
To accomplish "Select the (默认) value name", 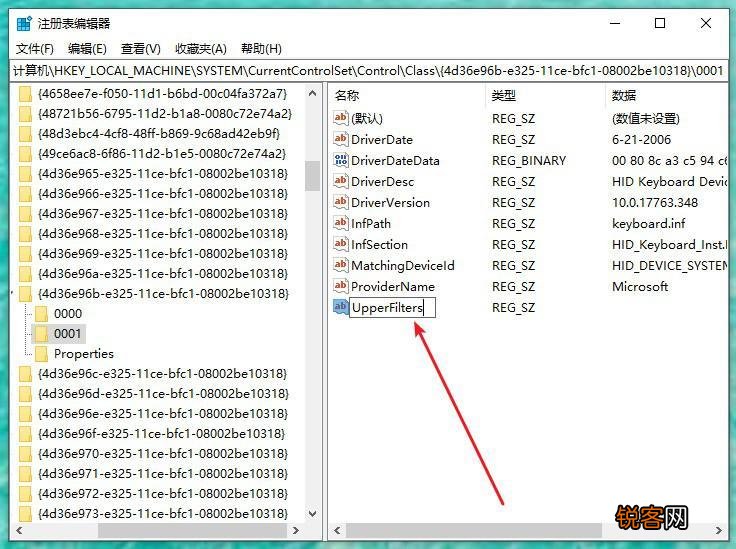I will (367, 118).
